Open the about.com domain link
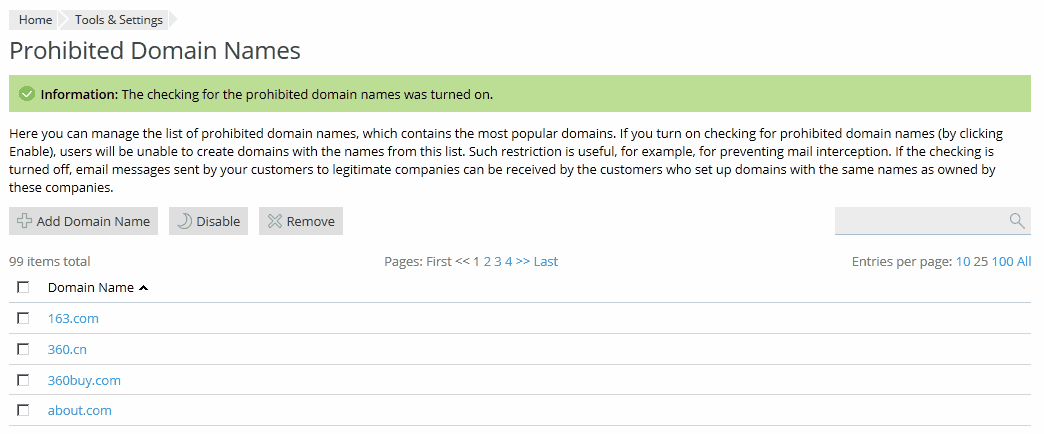The width and height of the screenshot is (1044, 434). coord(80,410)
